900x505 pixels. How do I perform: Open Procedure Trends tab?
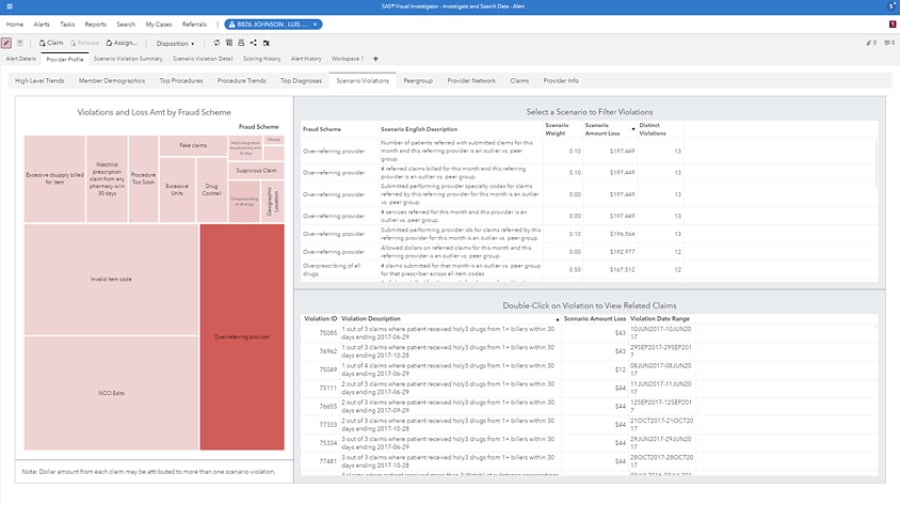tap(242, 81)
